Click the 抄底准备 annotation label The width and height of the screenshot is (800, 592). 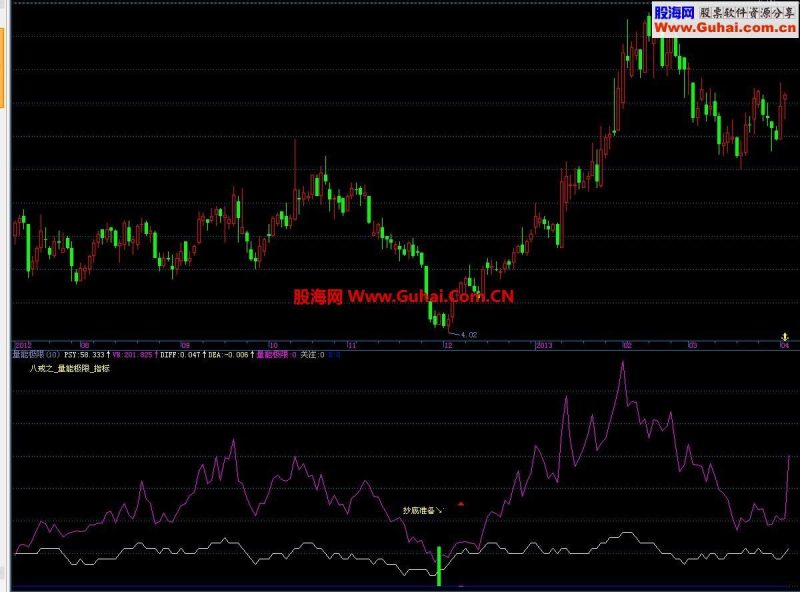click(x=419, y=510)
